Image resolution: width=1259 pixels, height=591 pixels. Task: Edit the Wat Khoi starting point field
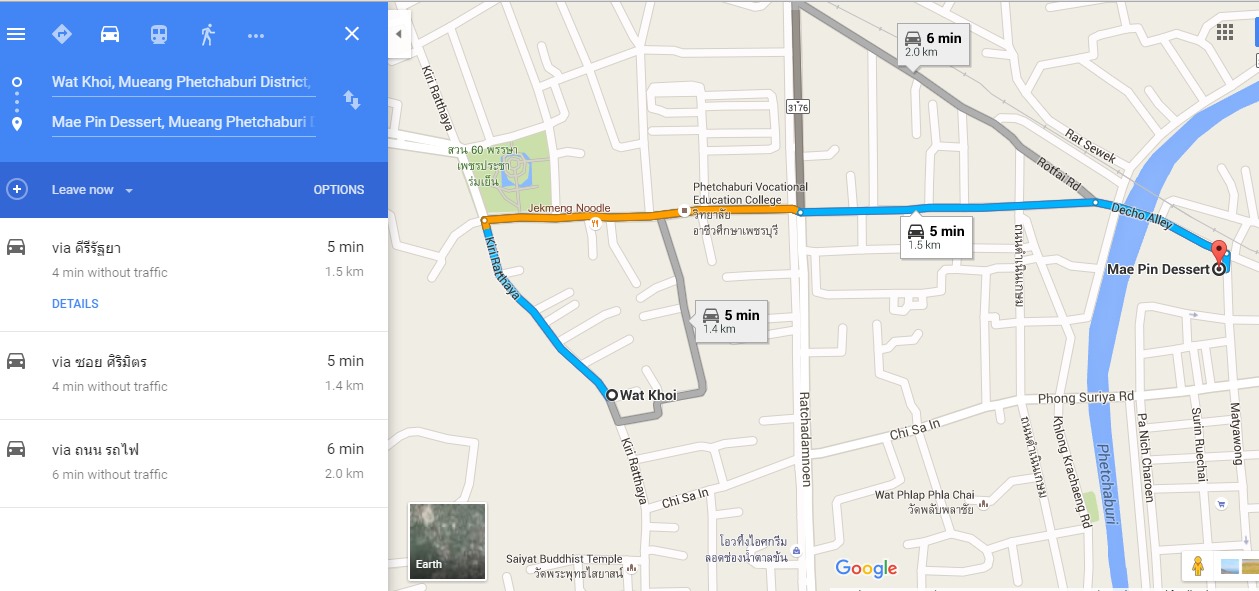pyautogui.click(x=183, y=82)
